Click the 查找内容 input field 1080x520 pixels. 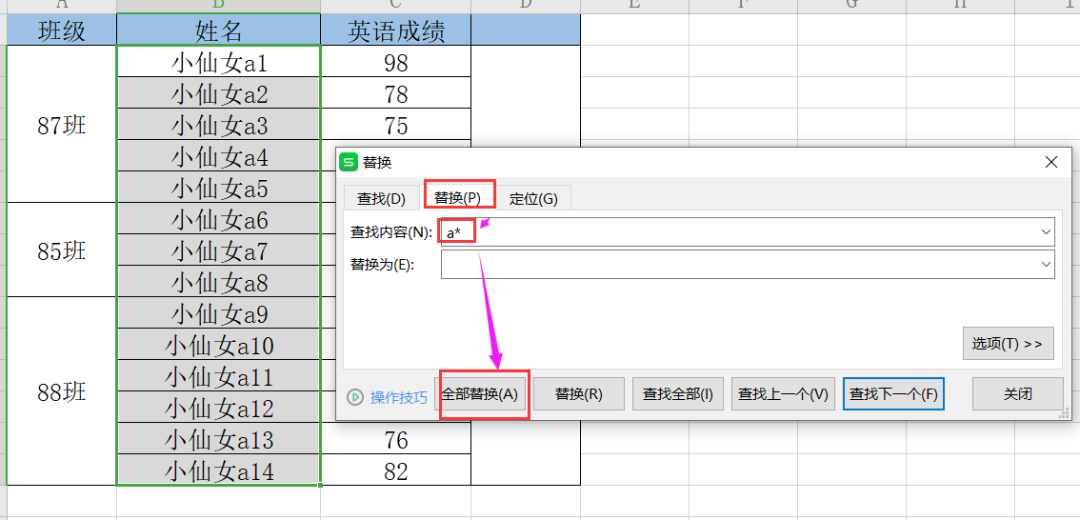pyautogui.click(x=750, y=233)
